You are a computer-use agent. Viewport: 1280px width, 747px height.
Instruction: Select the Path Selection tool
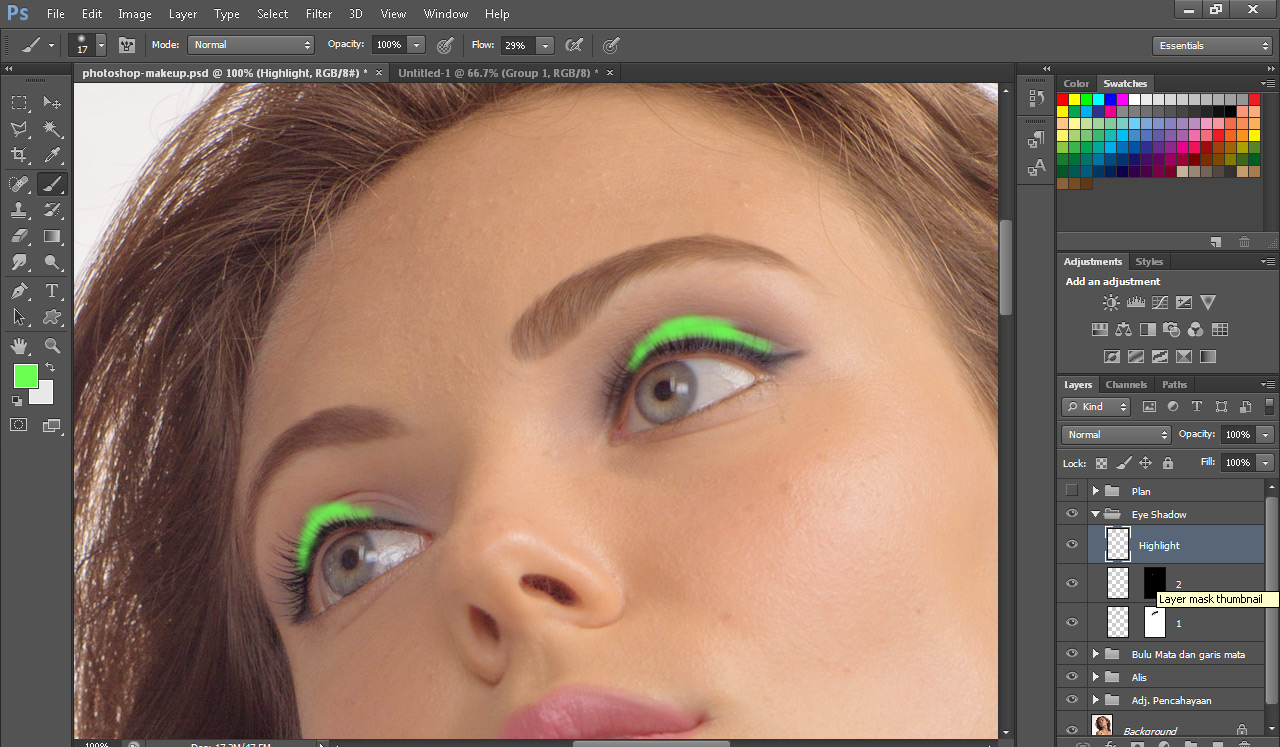19,317
